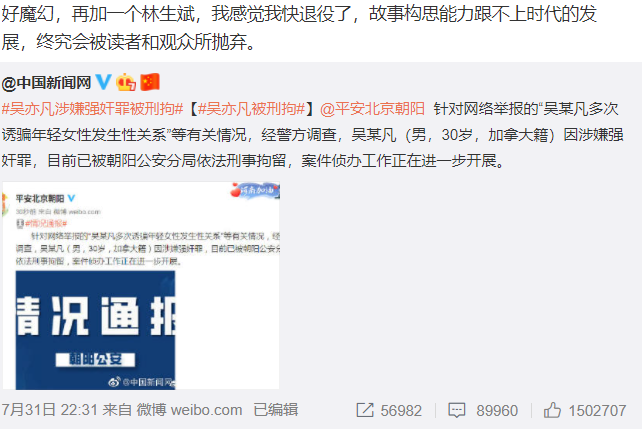
Task: Click the Chinese flag icon
Action: (150, 82)
